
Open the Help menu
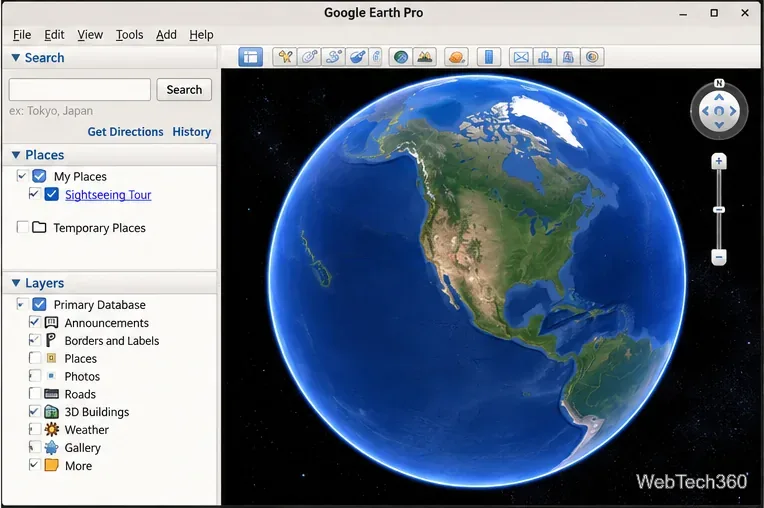(x=201, y=35)
